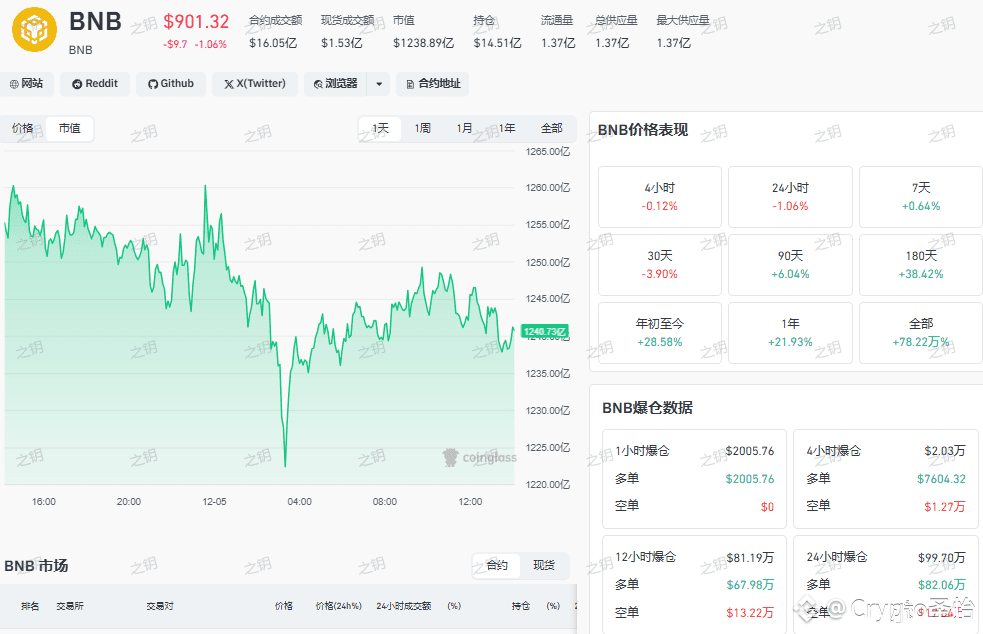
Task: Click the 年初至今 performance card
Action: 660,333
